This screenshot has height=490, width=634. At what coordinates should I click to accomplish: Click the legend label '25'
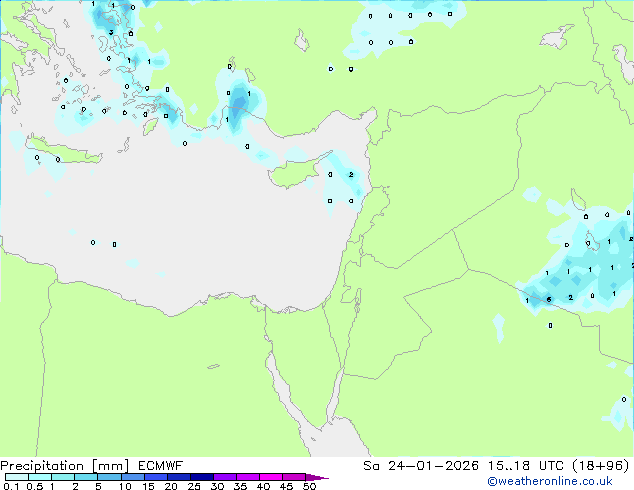pos(194,486)
